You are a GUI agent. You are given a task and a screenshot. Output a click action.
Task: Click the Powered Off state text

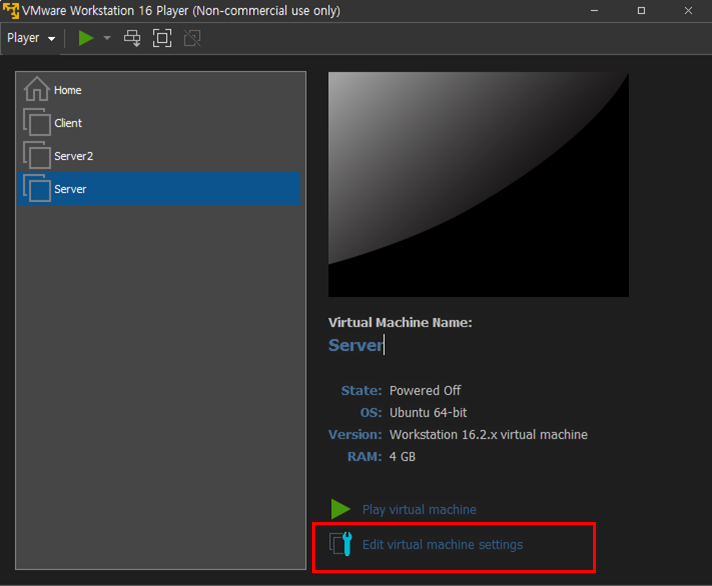(425, 391)
